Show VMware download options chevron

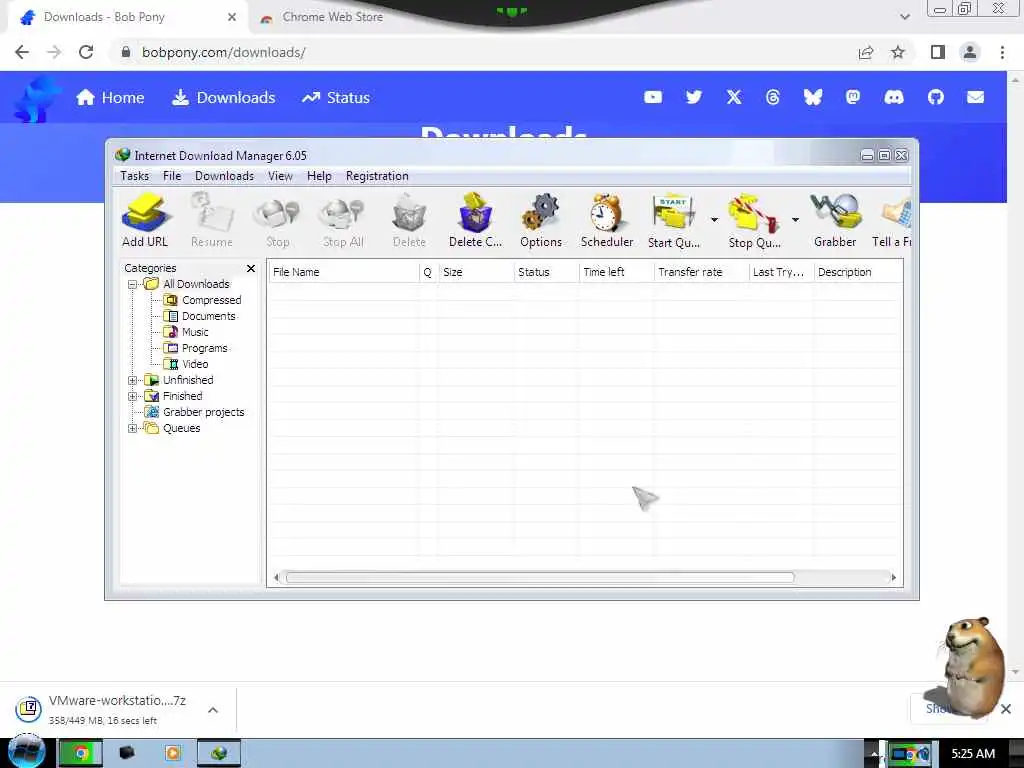213,710
